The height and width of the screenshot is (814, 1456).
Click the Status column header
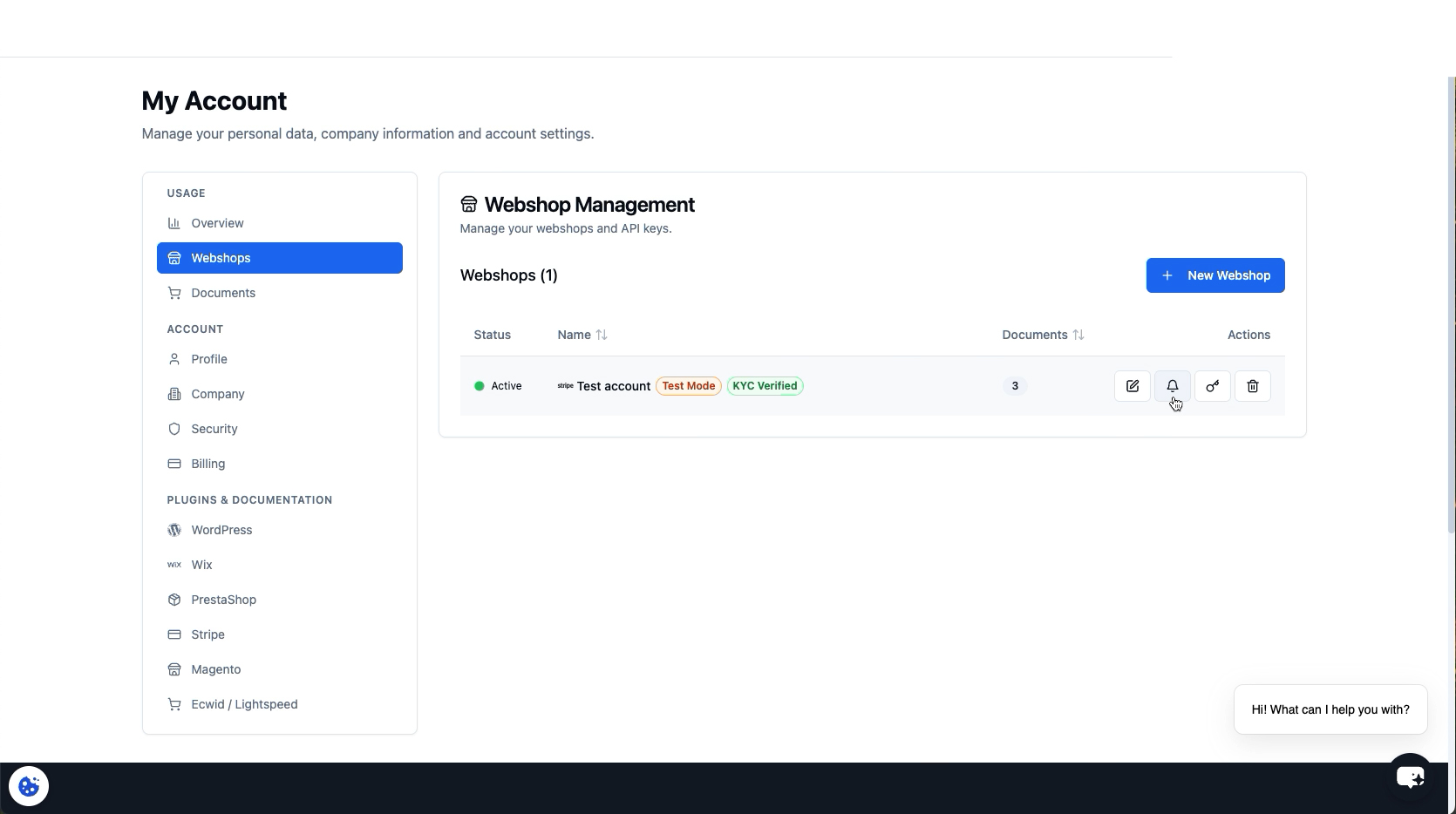tap(493, 335)
